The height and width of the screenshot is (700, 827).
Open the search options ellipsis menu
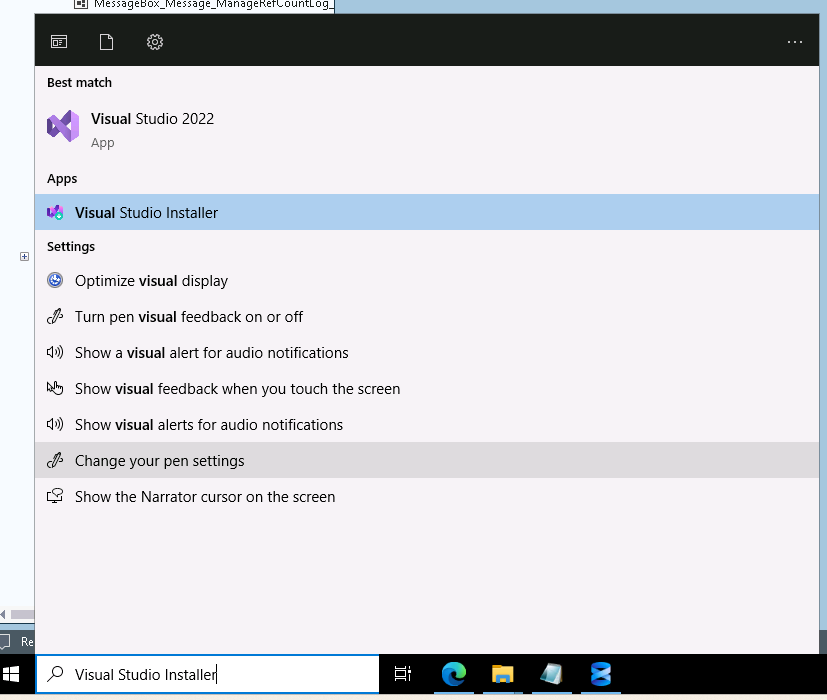794,42
